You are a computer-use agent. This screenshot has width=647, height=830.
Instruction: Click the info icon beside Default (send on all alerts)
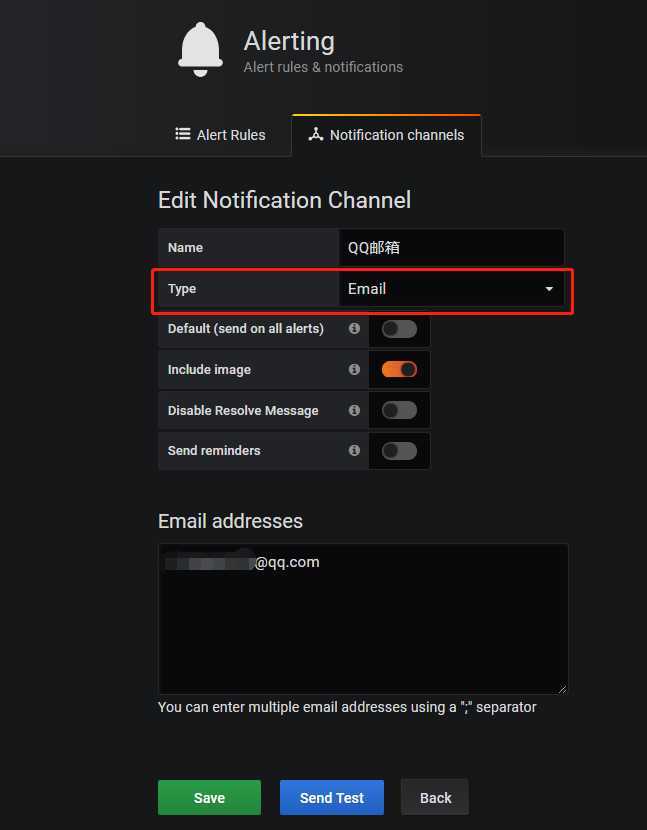point(354,328)
